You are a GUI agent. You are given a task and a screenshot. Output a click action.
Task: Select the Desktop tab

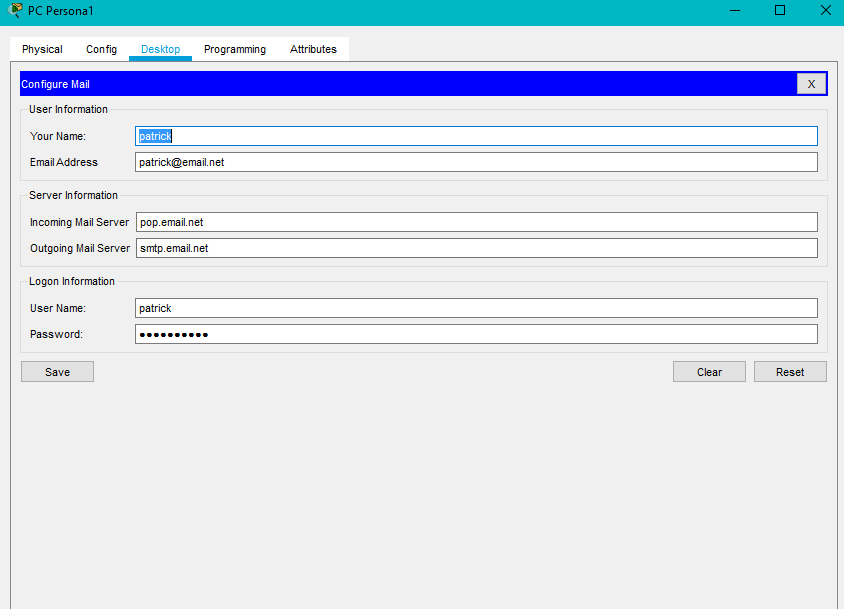click(x=160, y=49)
